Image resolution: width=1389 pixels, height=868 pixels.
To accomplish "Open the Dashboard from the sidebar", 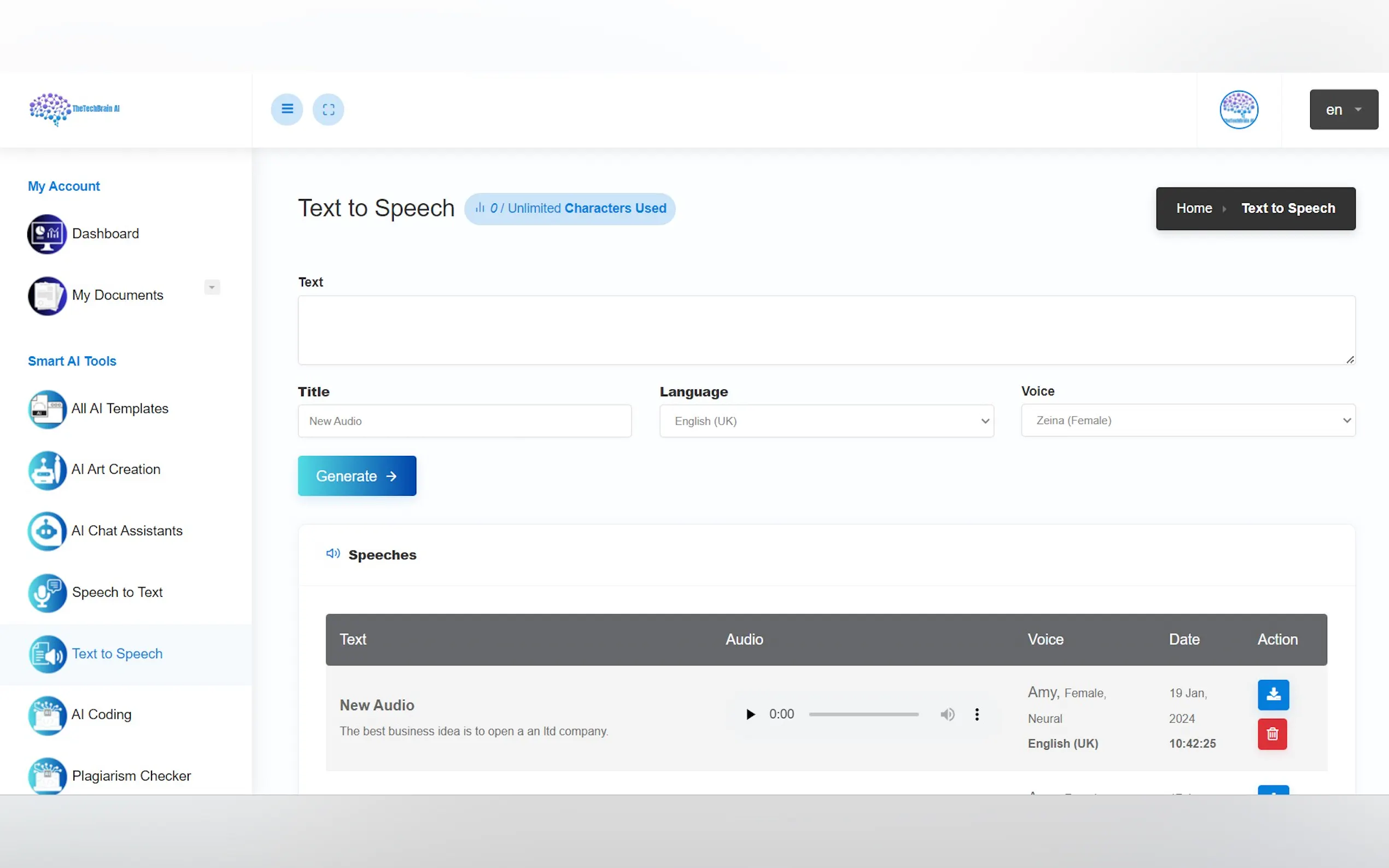I will (x=105, y=233).
